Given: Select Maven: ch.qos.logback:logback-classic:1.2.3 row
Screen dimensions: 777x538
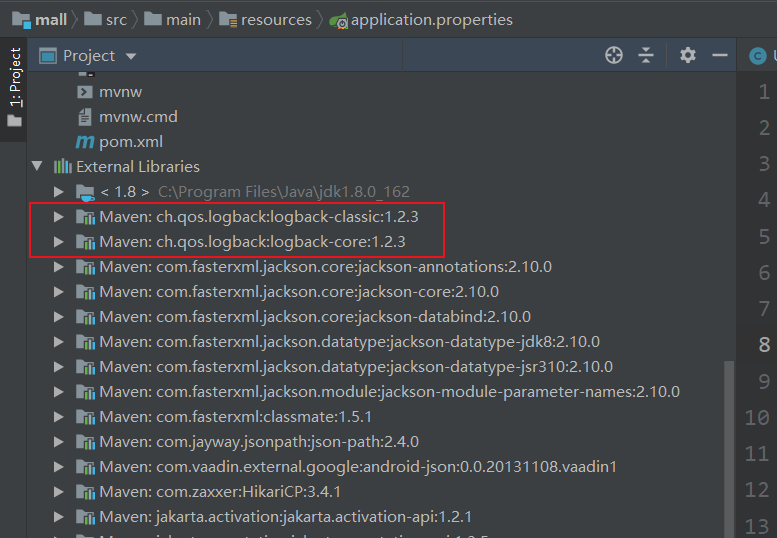Looking at the screenshot, I should coord(382,216).
